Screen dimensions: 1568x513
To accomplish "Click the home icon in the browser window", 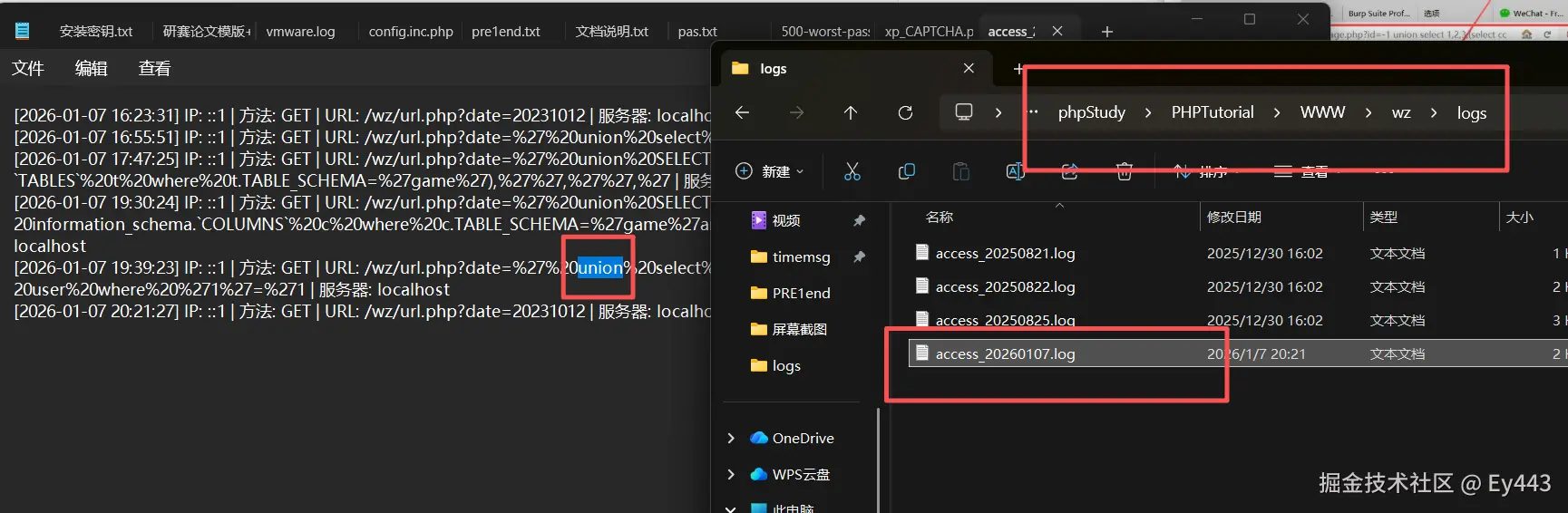I will (x=1526, y=34).
